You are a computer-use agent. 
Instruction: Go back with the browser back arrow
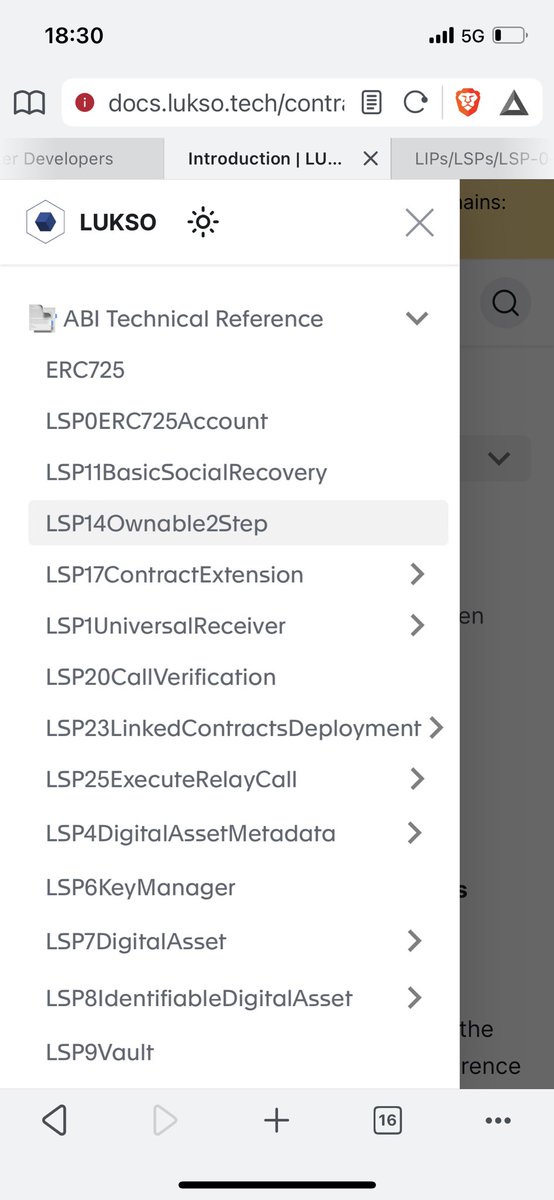(x=54, y=1120)
